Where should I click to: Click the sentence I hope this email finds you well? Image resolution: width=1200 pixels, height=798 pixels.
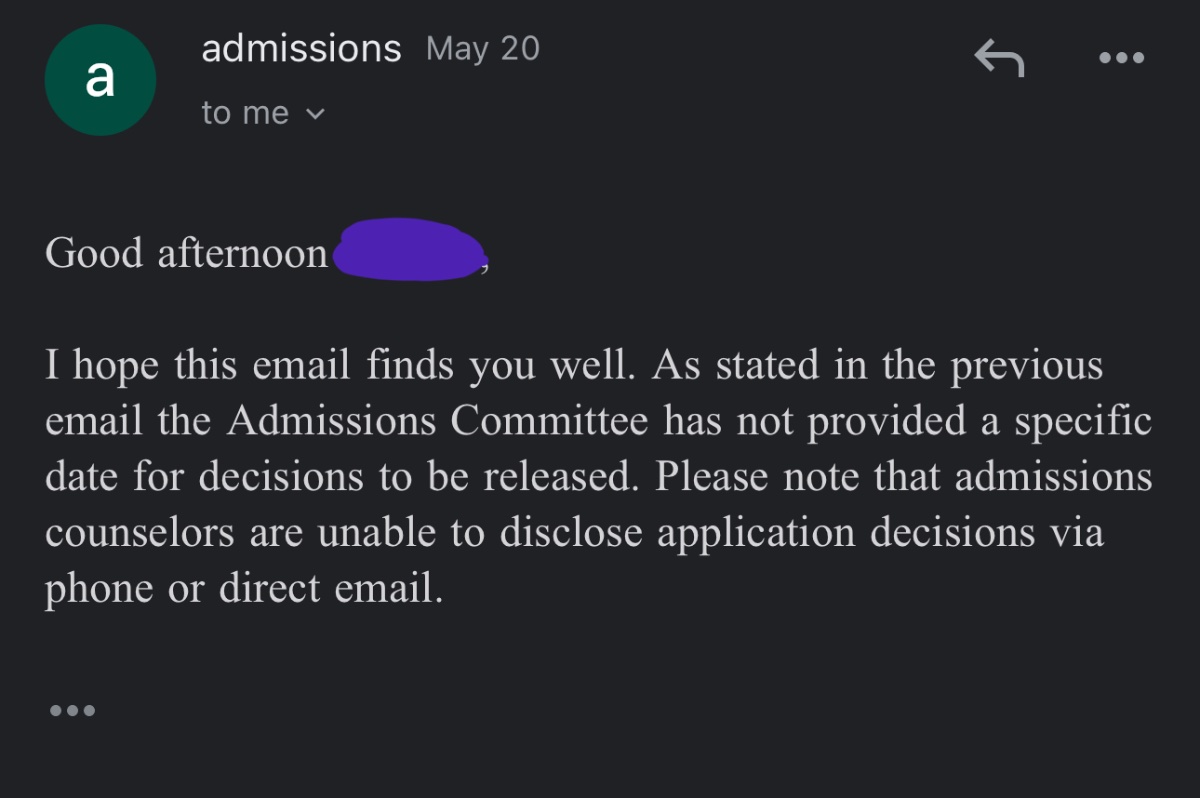coord(340,367)
